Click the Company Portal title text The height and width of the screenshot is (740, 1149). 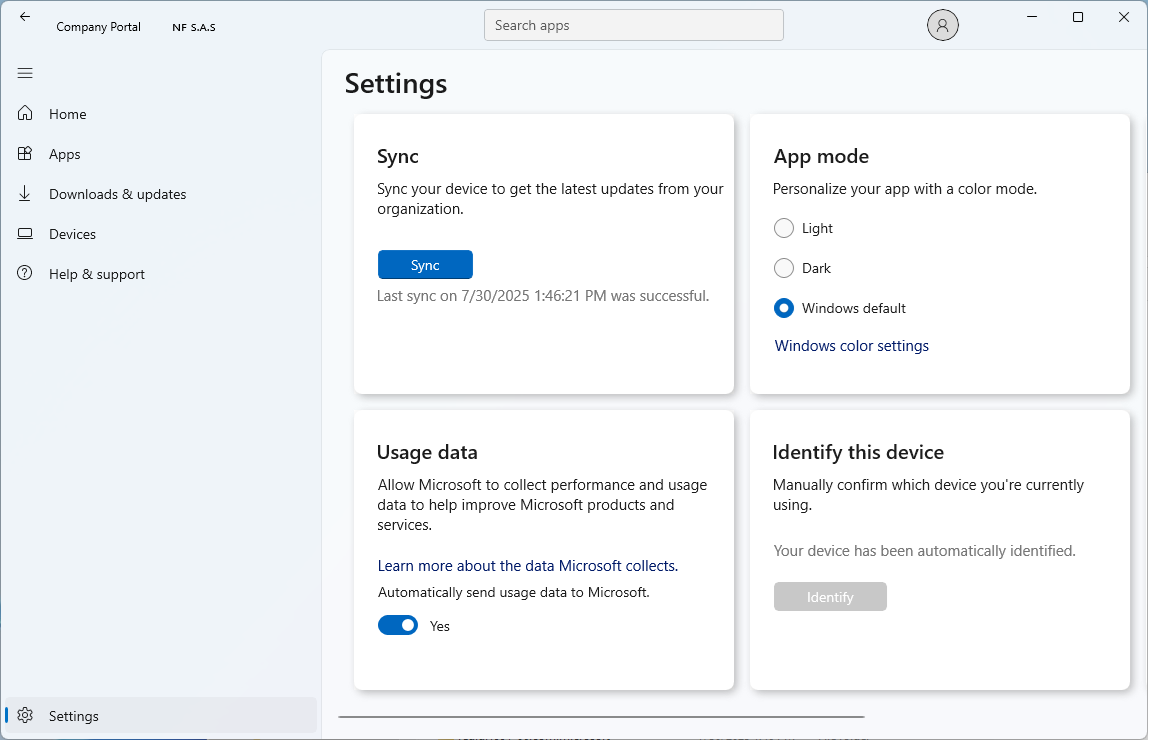[x=98, y=27]
